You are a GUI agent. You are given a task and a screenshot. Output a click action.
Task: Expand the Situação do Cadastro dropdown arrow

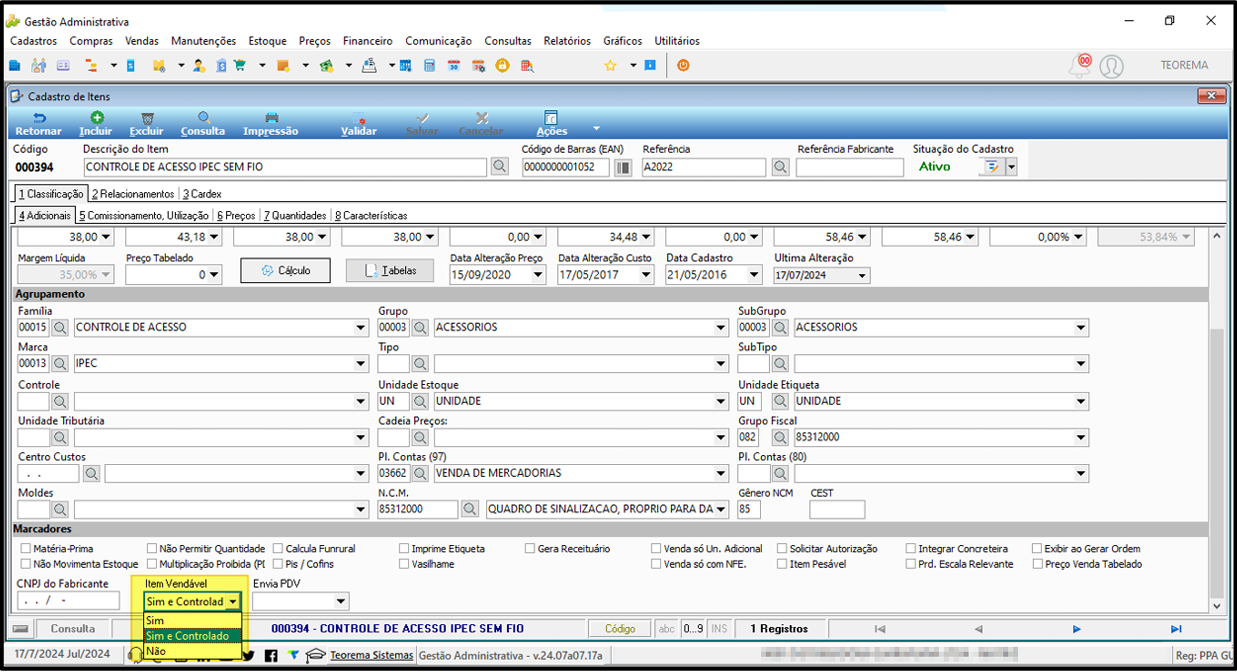(x=1011, y=167)
